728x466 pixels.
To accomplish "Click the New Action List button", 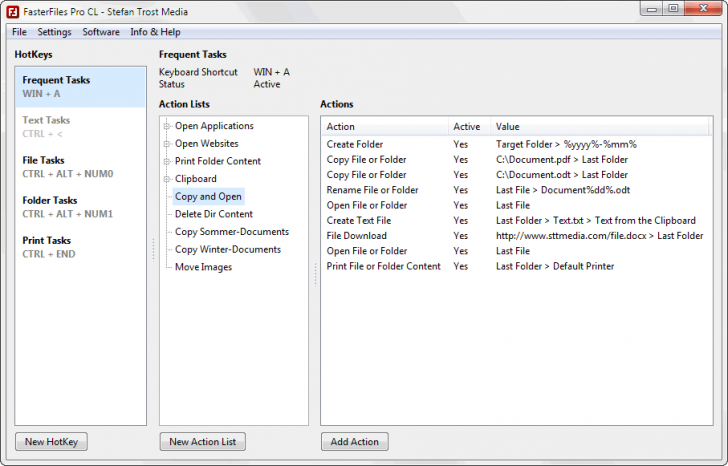I will click(x=202, y=441).
